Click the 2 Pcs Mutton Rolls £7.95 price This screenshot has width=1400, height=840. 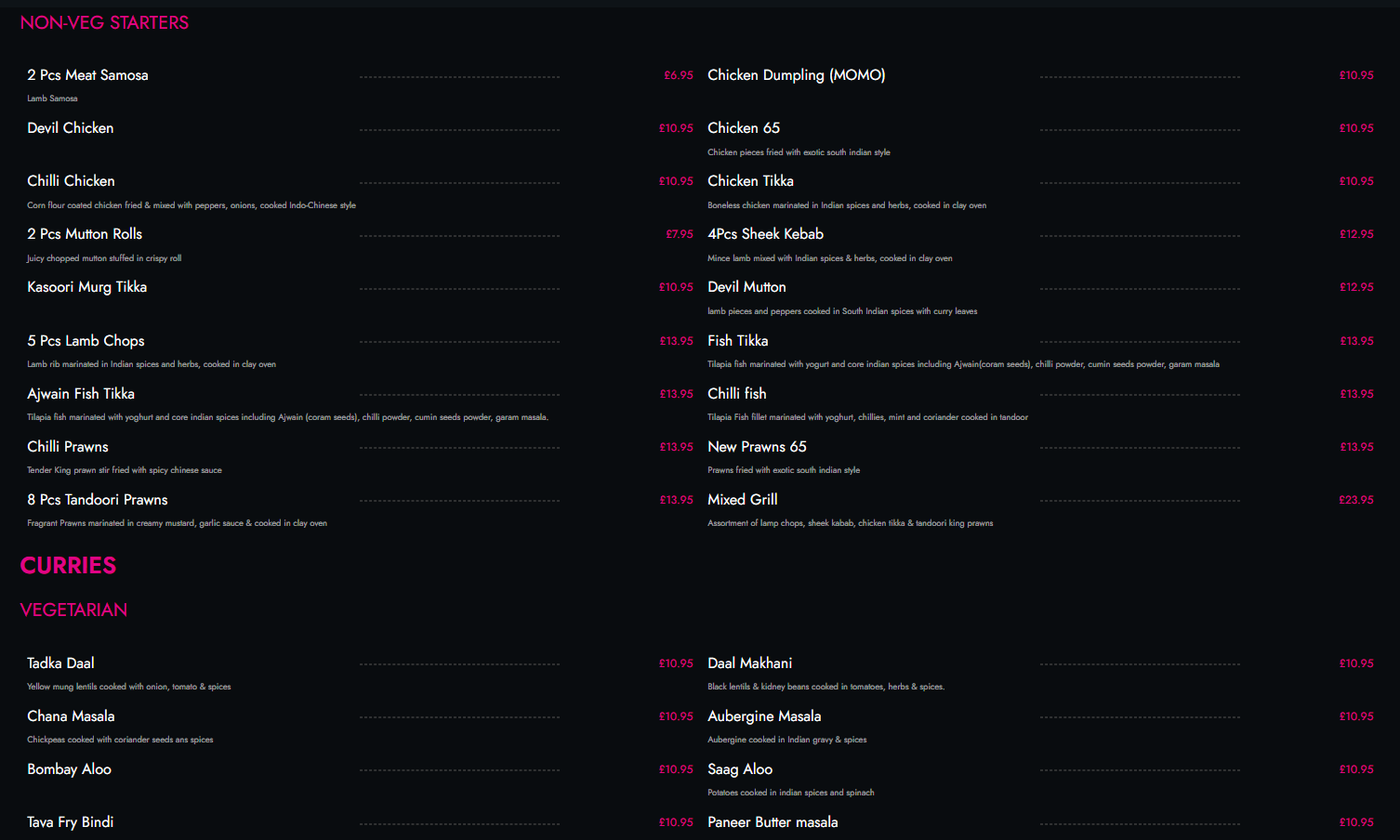679,234
